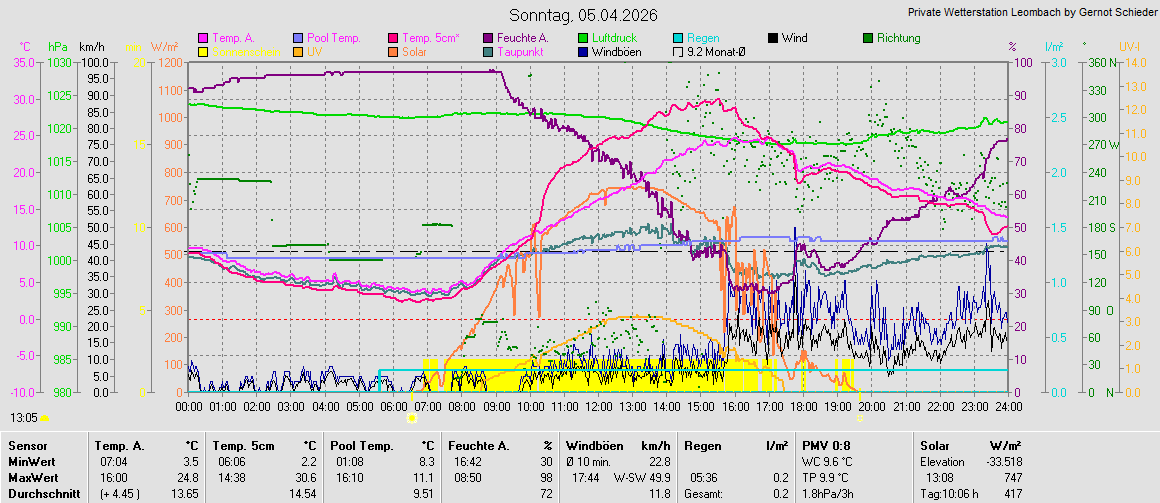Select the teal Taupunkt legend swatch
Image resolution: width=1160 pixels, height=503 pixels.
(489, 51)
